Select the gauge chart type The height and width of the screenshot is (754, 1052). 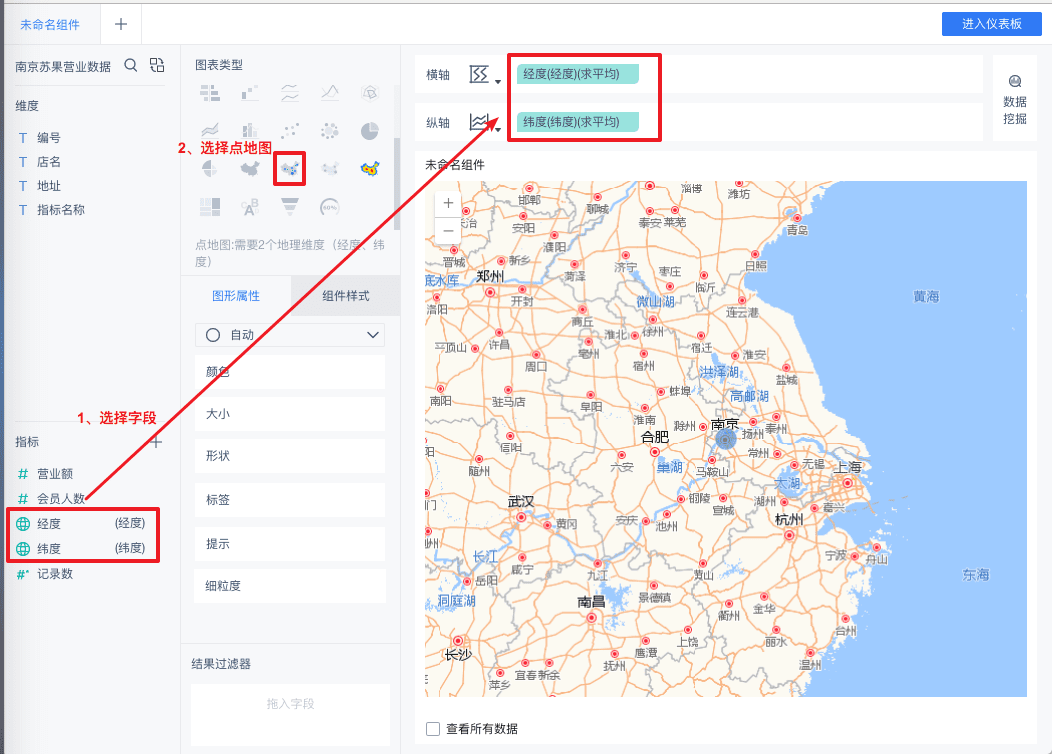pos(329,207)
